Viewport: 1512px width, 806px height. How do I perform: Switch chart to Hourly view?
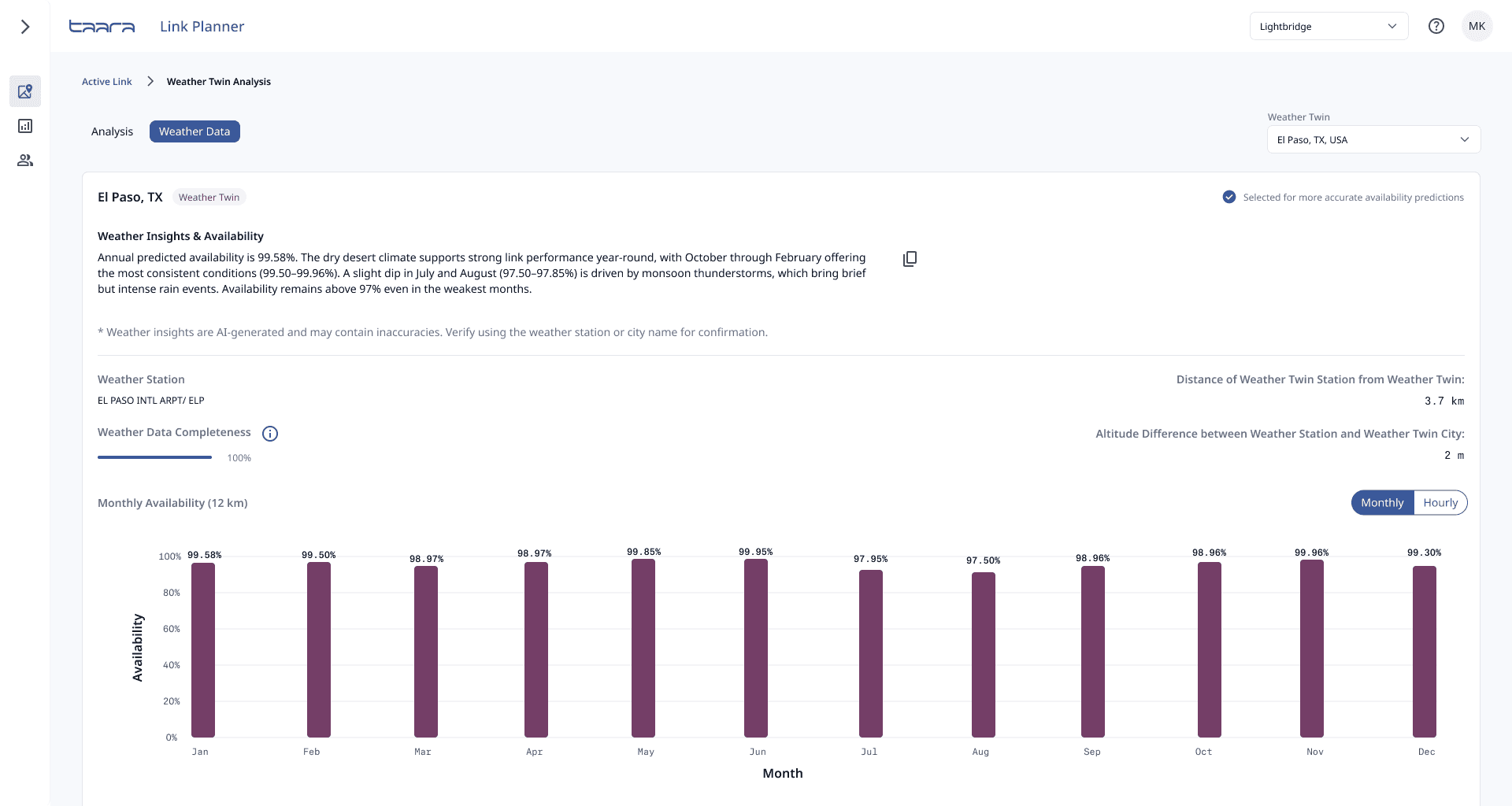1440,503
